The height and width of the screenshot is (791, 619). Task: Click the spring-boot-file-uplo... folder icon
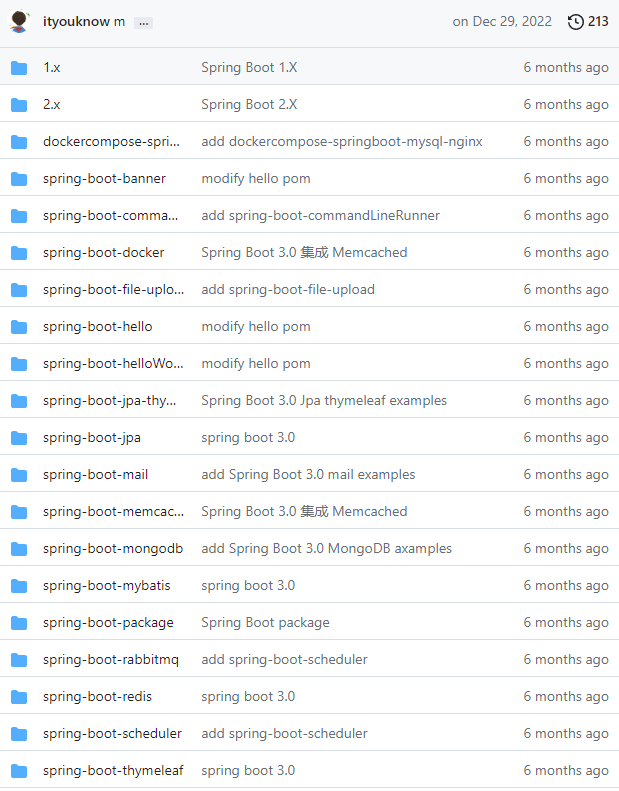coord(19,290)
